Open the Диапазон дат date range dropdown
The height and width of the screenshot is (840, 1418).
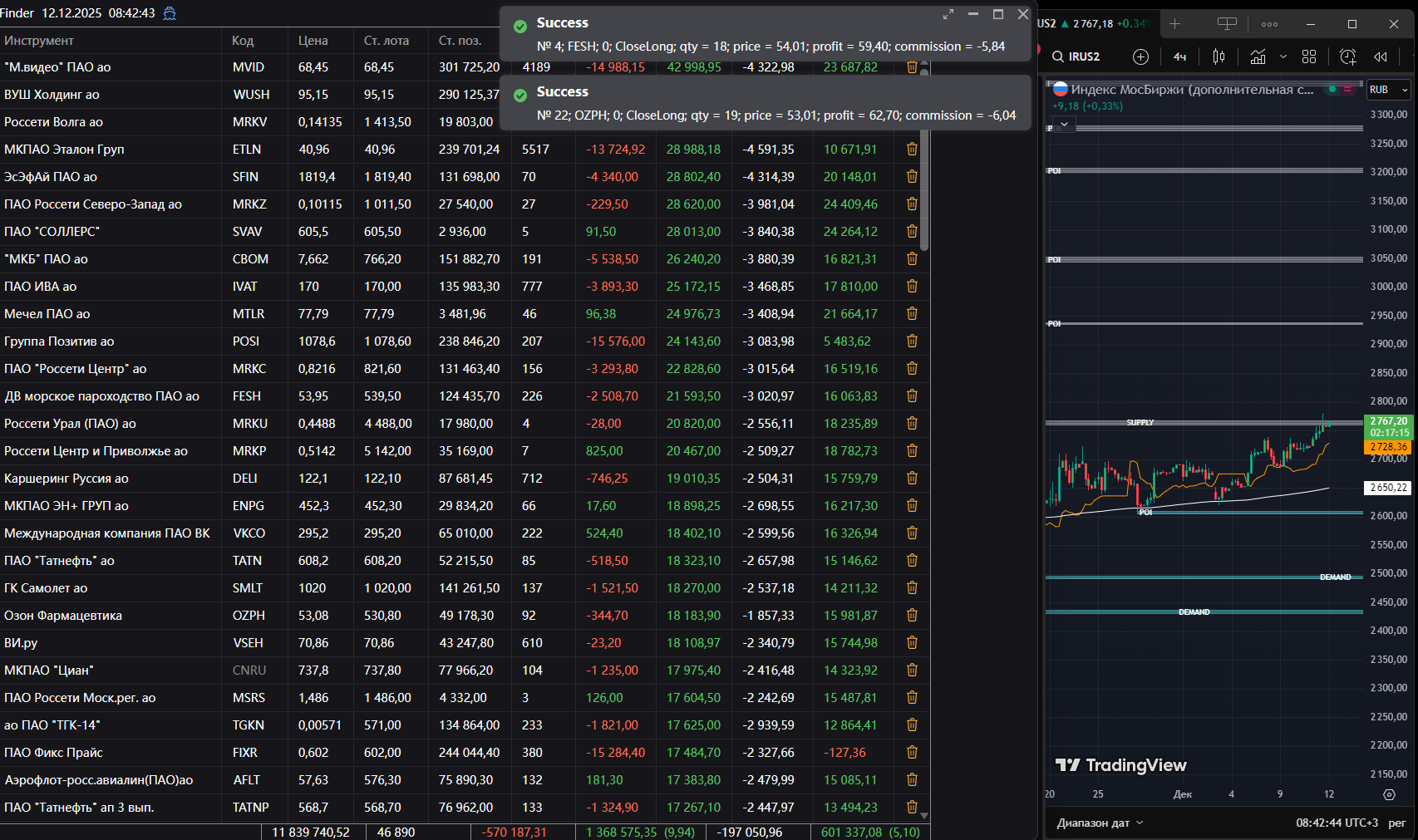click(1100, 823)
